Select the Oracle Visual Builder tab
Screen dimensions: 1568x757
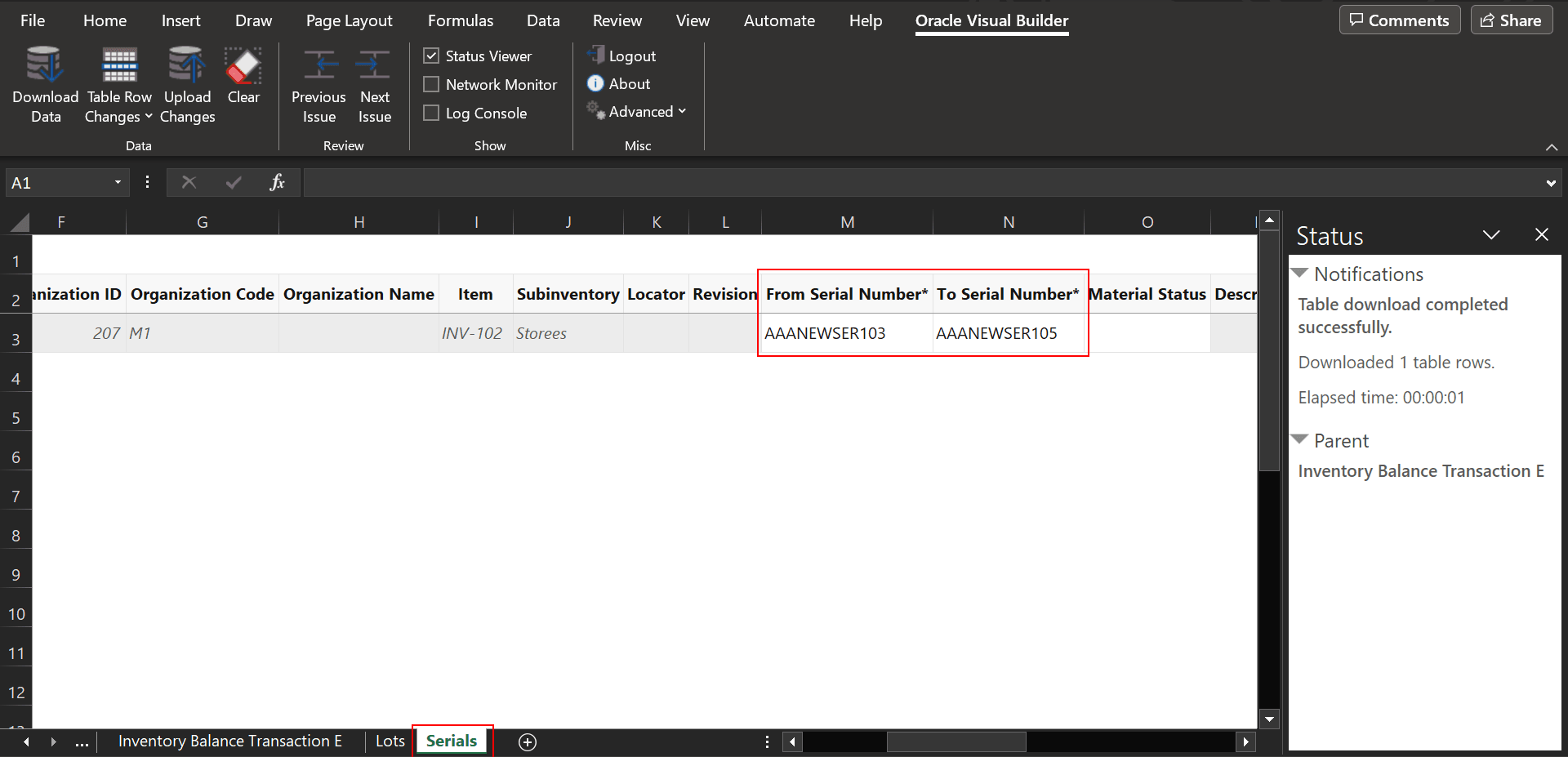(x=991, y=20)
